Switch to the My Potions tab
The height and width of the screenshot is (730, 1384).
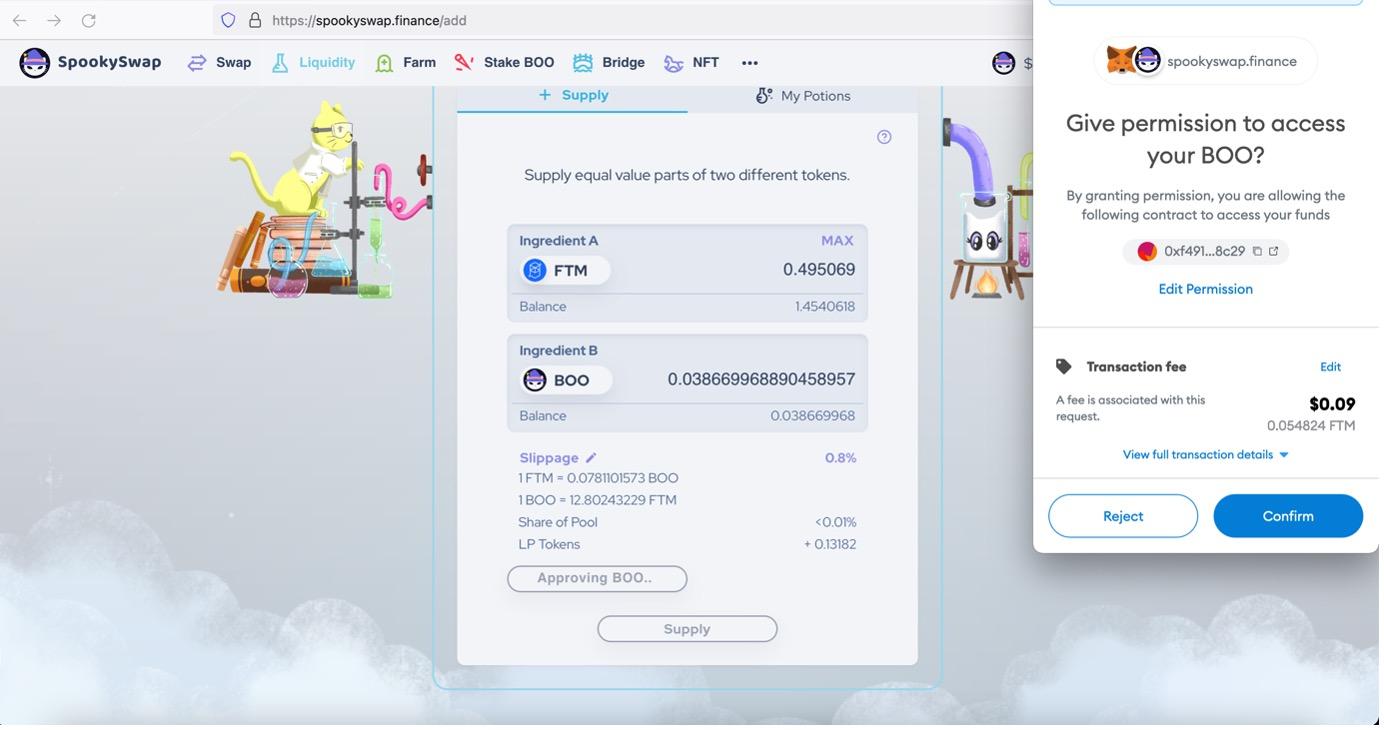click(x=802, y=97)
